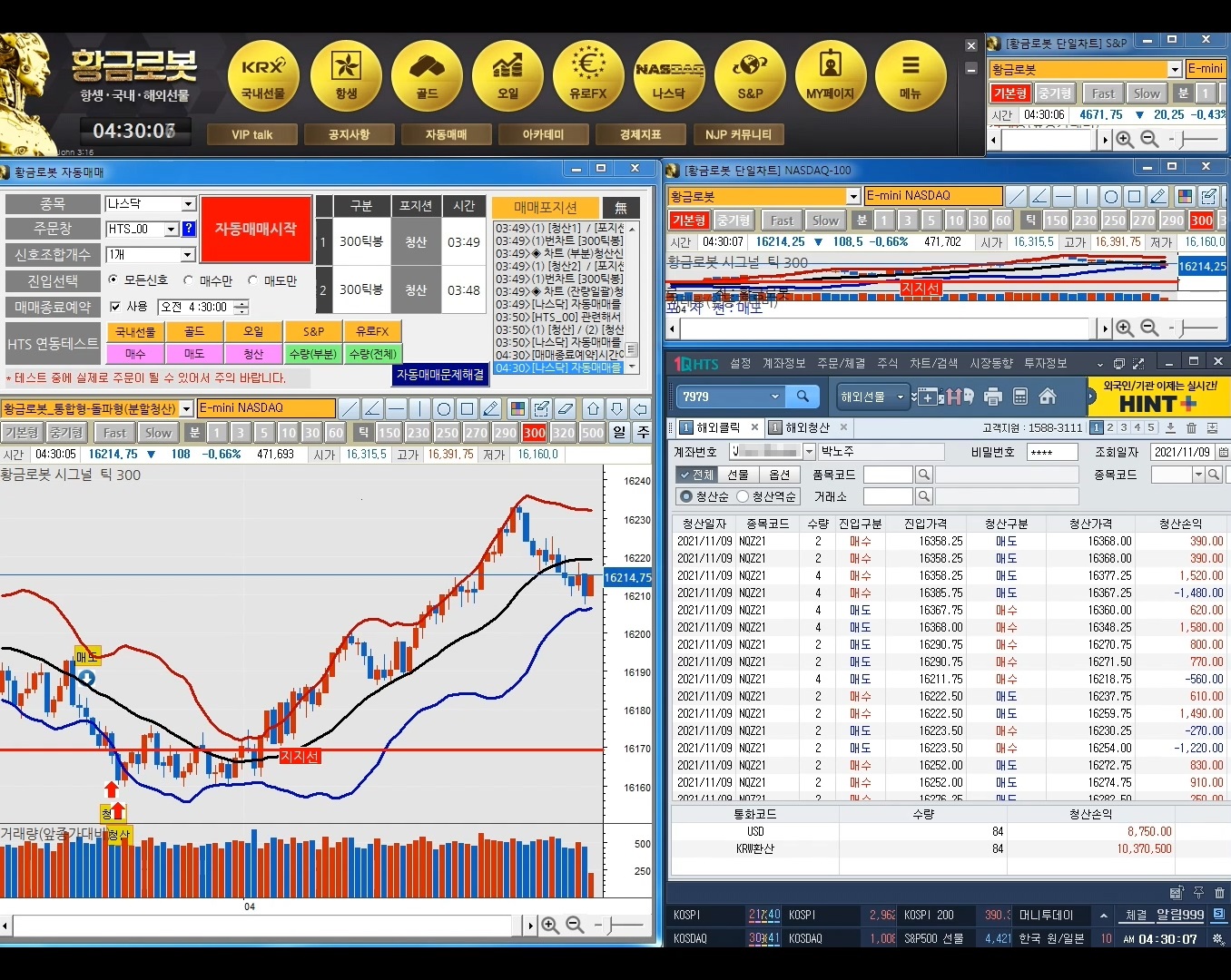Click the red 자동매매시작 button
Viewport: 1231px width, 980px height.
pyautogui.click(x=255, y=230)
